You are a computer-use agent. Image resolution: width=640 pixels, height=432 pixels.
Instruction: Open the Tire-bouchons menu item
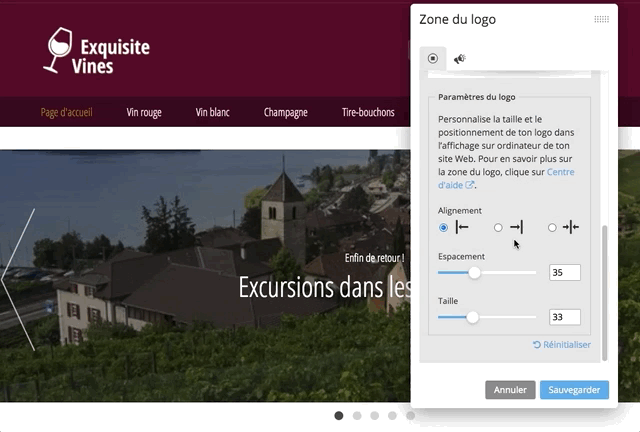[368, 112]
